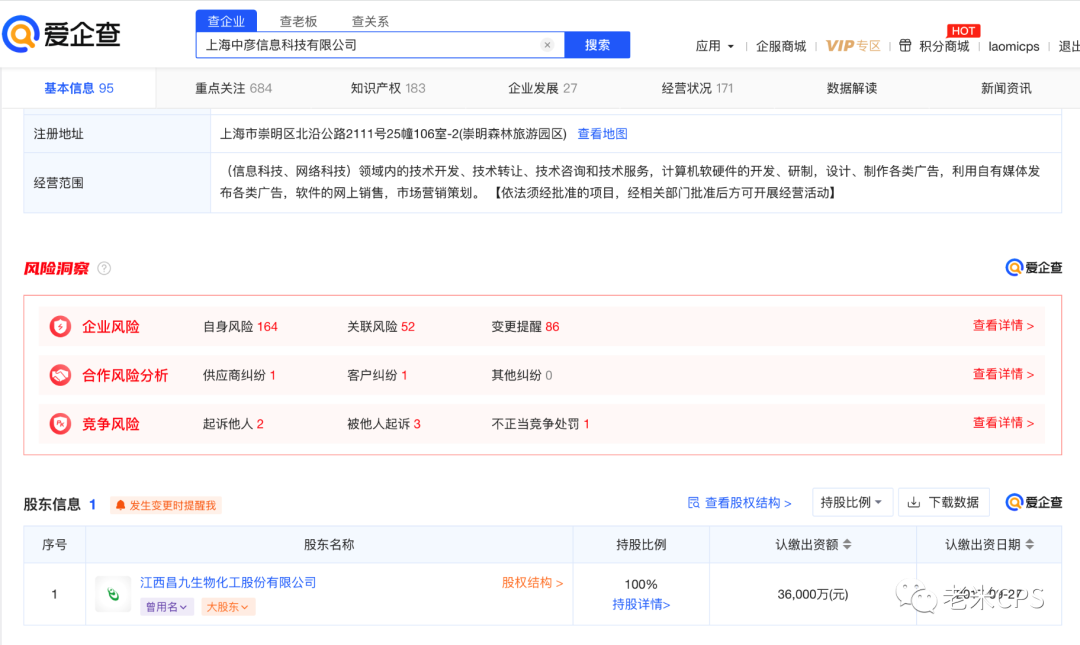Click 变更提醒 86

tap(526, 326)
